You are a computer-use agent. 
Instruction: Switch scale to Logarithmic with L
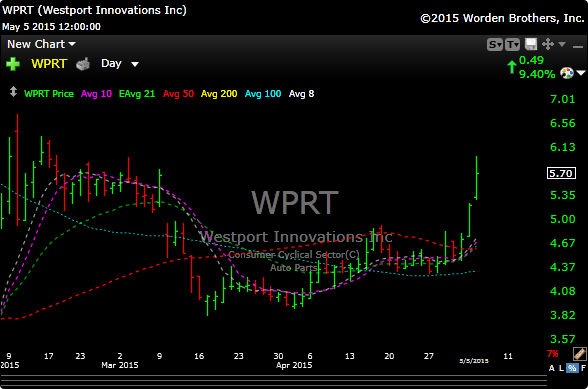point(561,368)
